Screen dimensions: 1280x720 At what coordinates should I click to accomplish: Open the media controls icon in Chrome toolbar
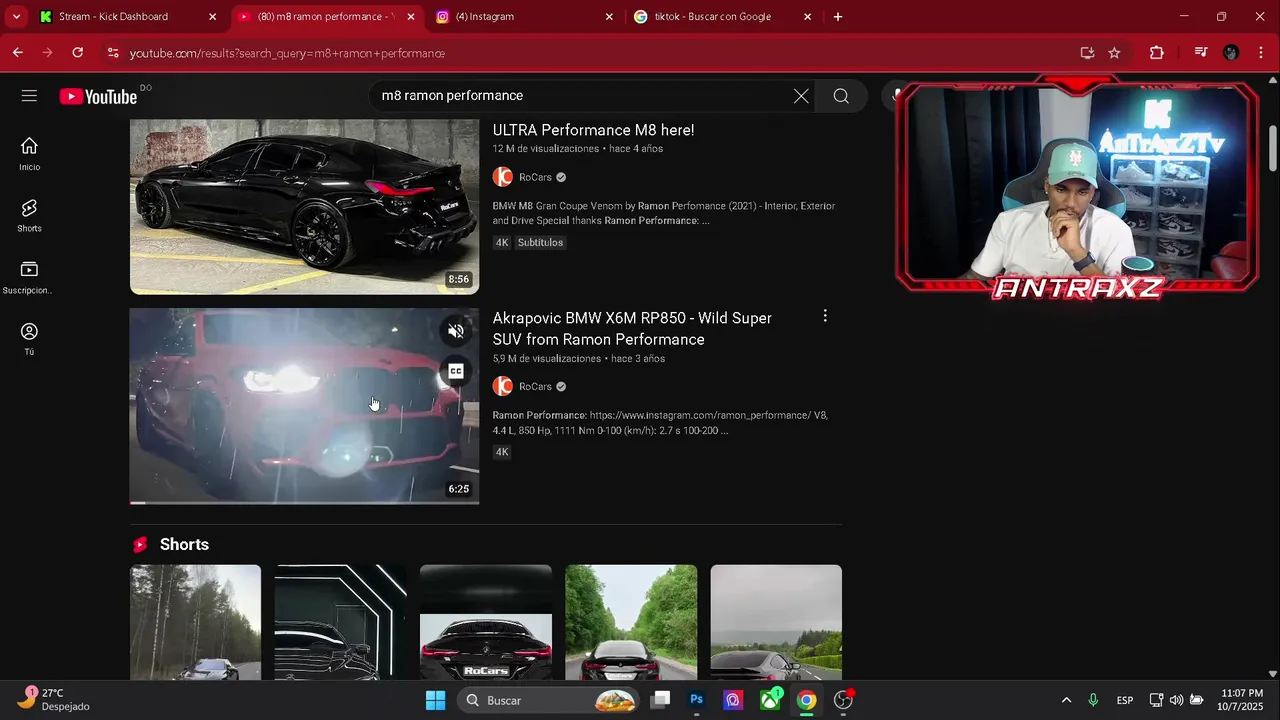[x=1201, y=53]
